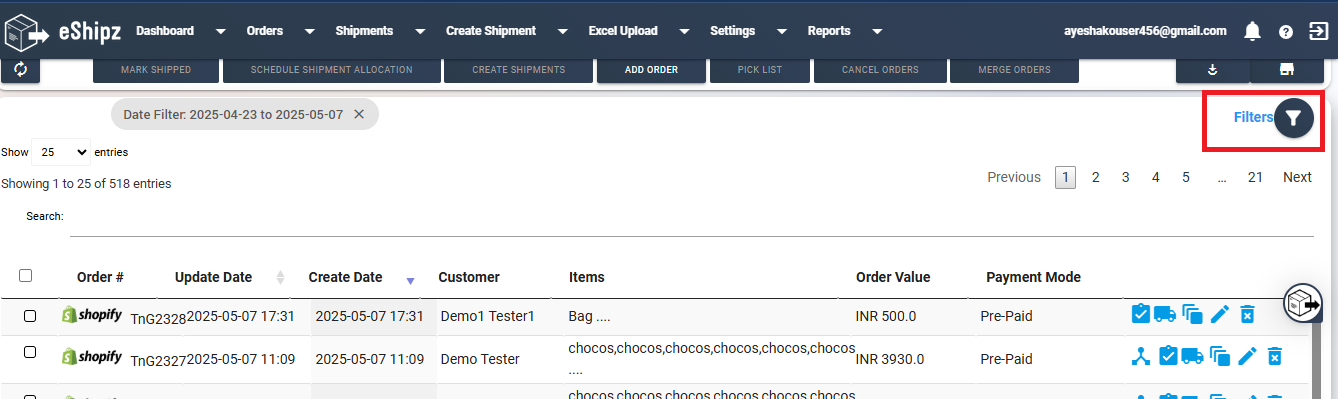The image size is (1338, 399).
Task: Remove the Date Filter chip
Action: click(x=359, y=115)
